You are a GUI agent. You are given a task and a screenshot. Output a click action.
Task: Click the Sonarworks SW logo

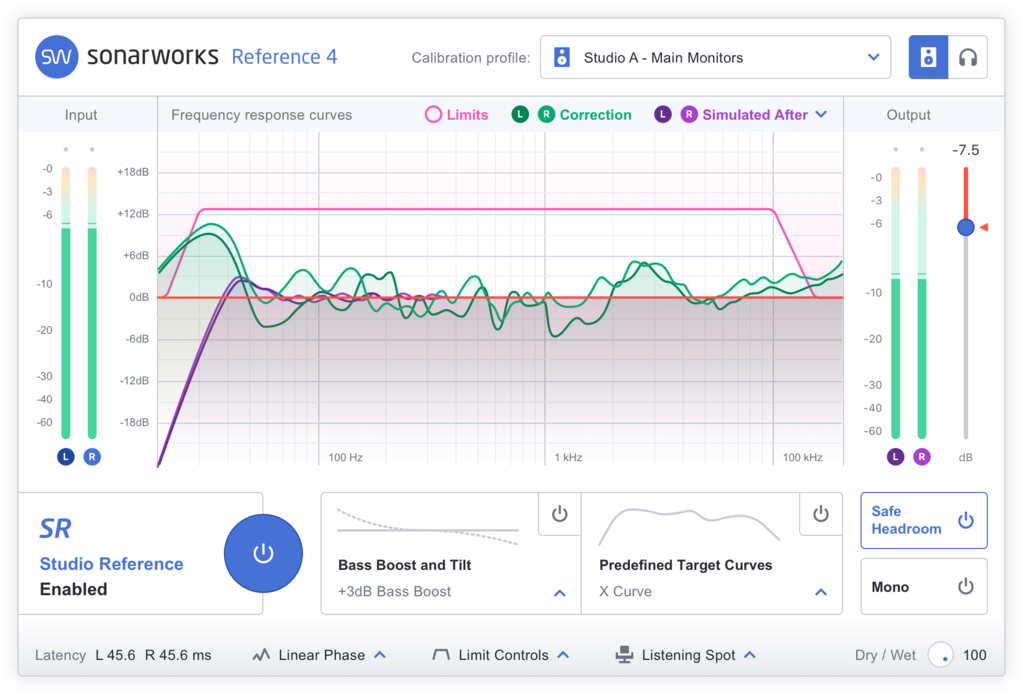[x=56, y=57]
